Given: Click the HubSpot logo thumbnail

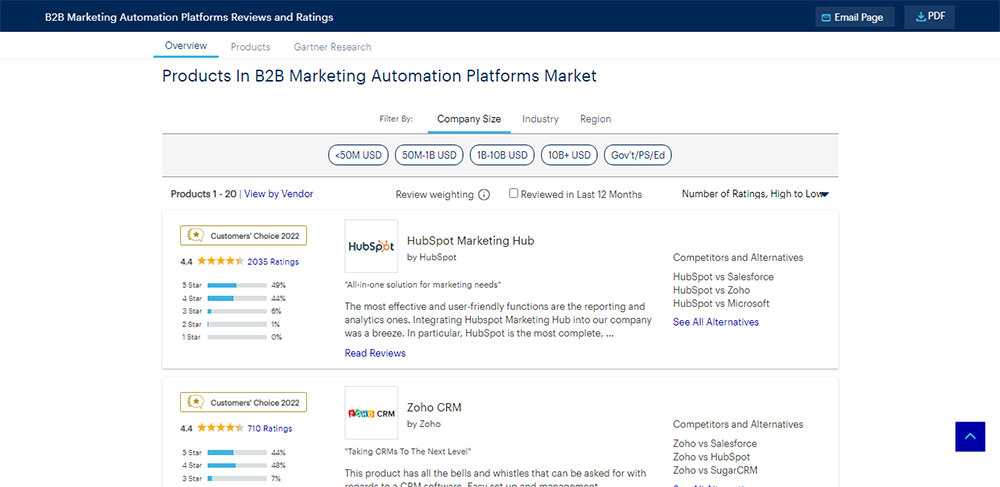Looking at the screenshot, I should tap(371, 246).
